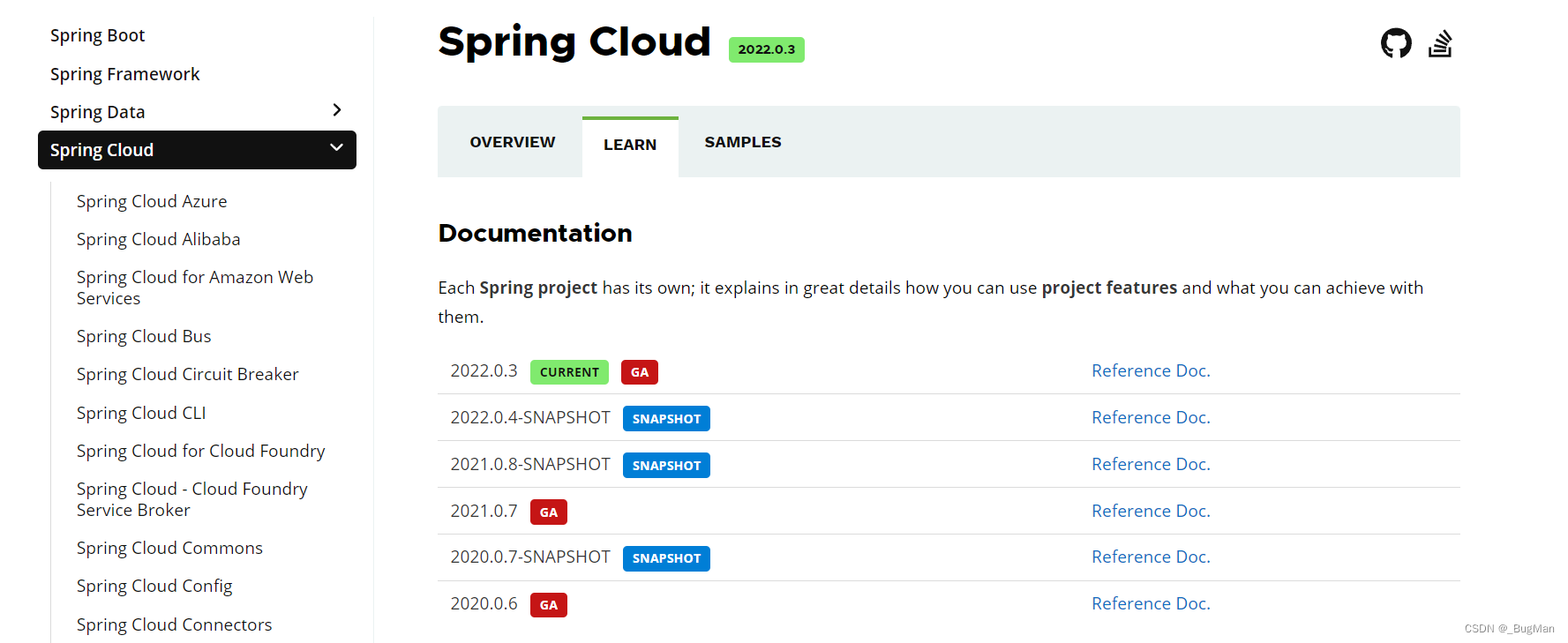The image size is (1568, 643).
Task: Expand the Spring Data chevron
Action: [x=336, y=110]
